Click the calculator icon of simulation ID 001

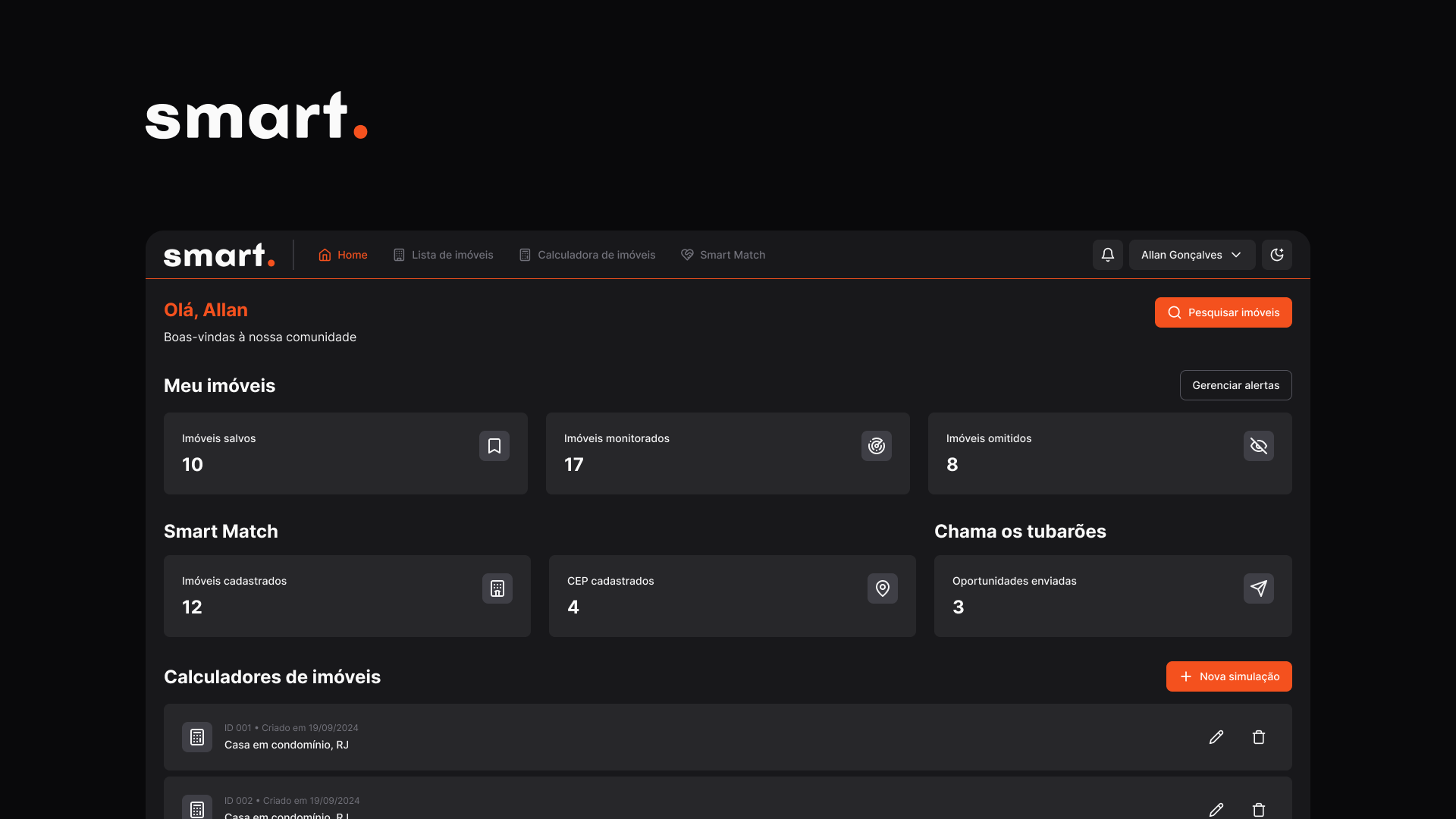[197, 737]
